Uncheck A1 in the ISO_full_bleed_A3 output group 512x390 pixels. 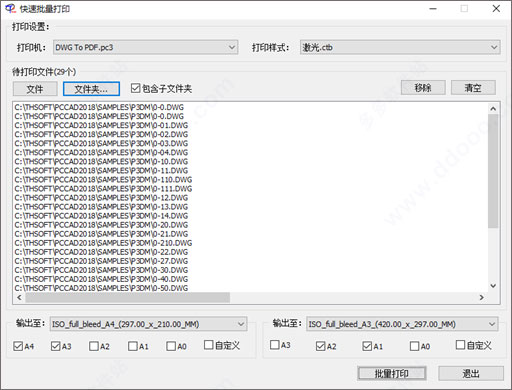click(373, 346)
